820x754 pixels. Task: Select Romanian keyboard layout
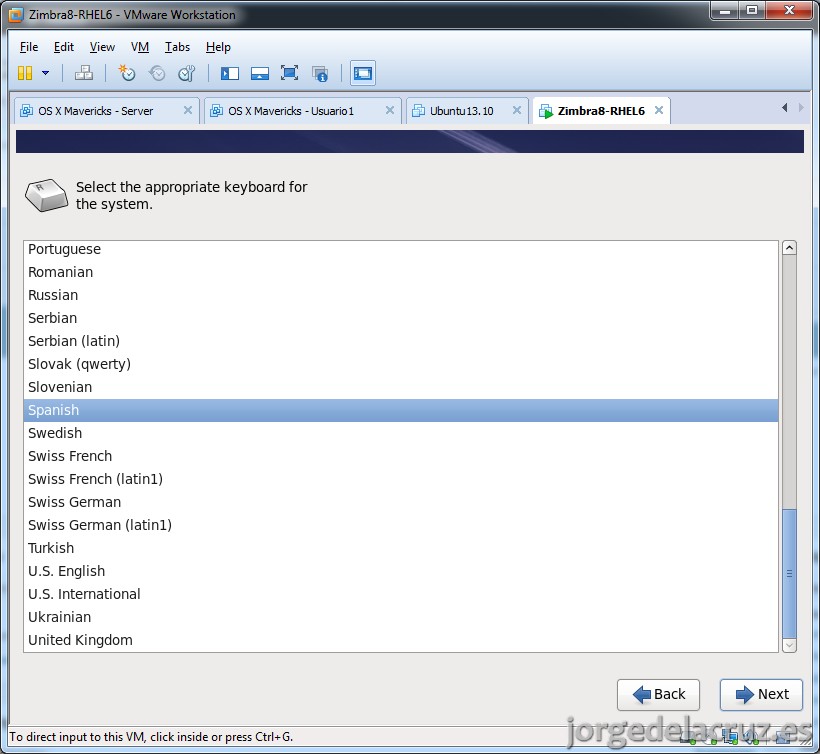[401, 272]
